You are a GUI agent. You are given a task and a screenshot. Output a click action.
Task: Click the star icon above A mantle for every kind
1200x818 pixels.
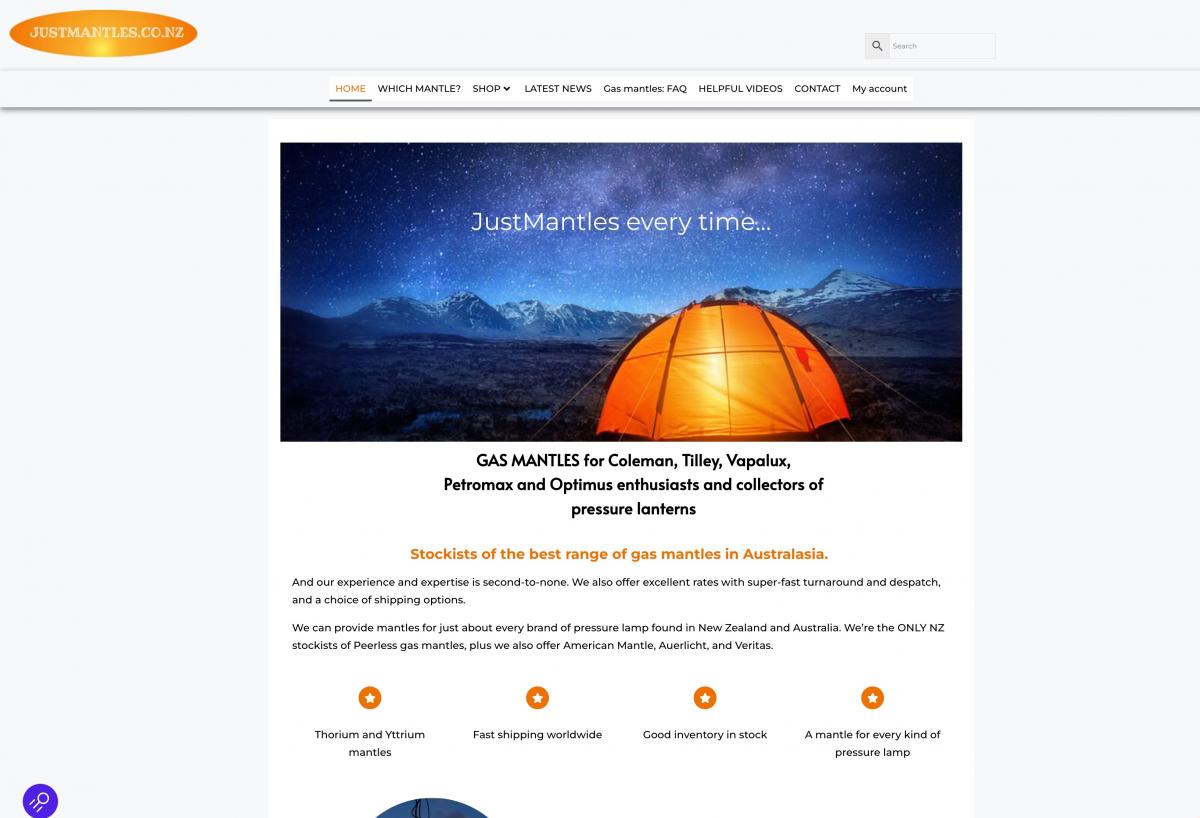[873, 697]
